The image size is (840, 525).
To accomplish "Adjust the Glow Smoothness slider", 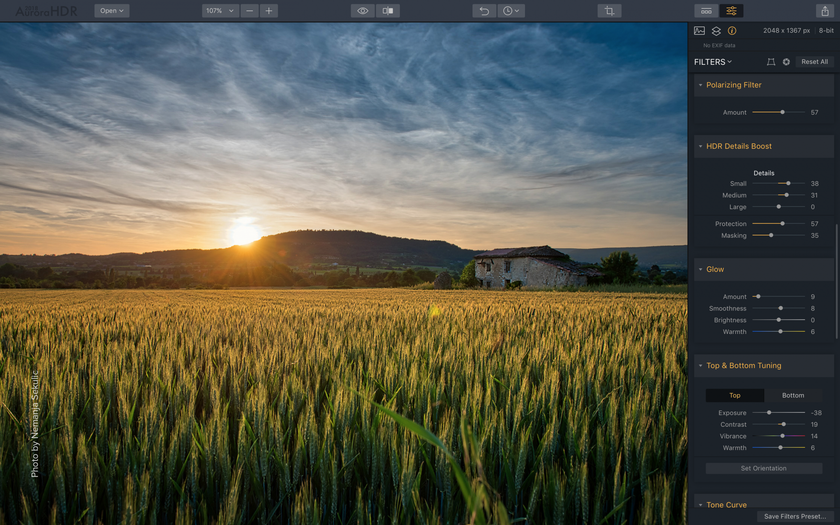I will pyautogui.click(x=778, y=309).
